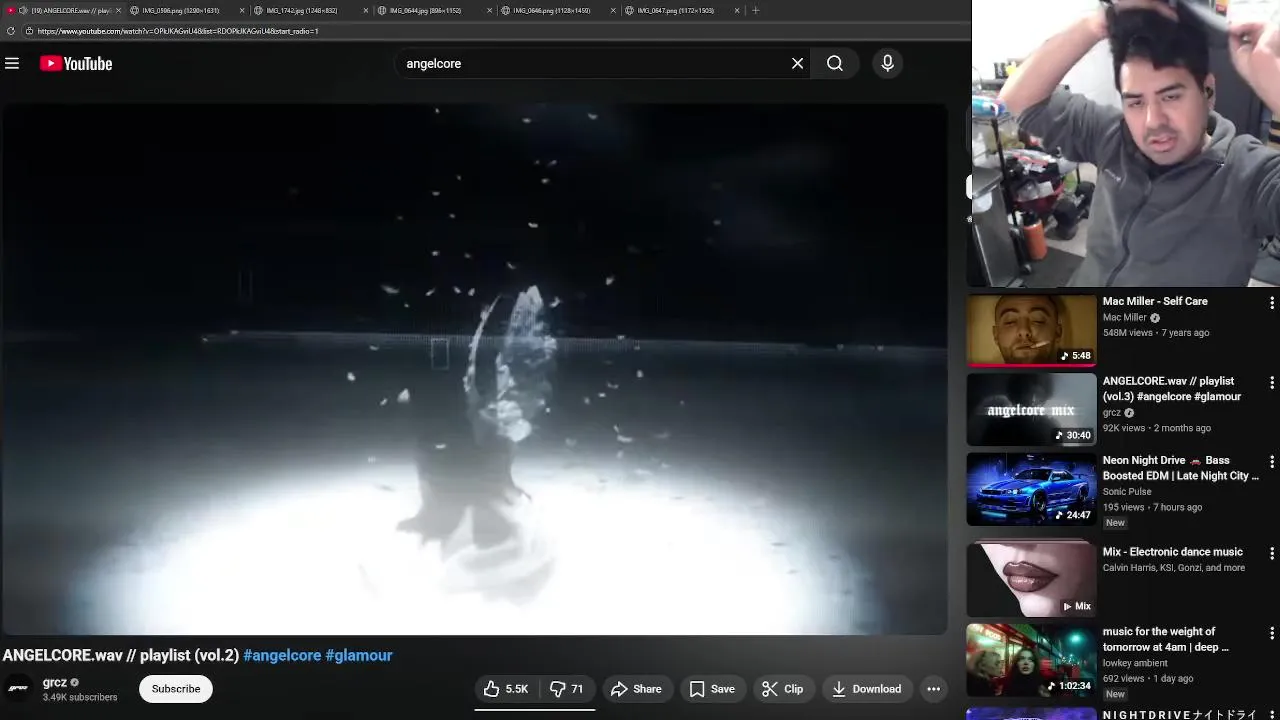The height and width of the screenshot is (720, 1280).
Task: Open the 4am lowkey ambient video thumbnail
Action: (1031, 660)
